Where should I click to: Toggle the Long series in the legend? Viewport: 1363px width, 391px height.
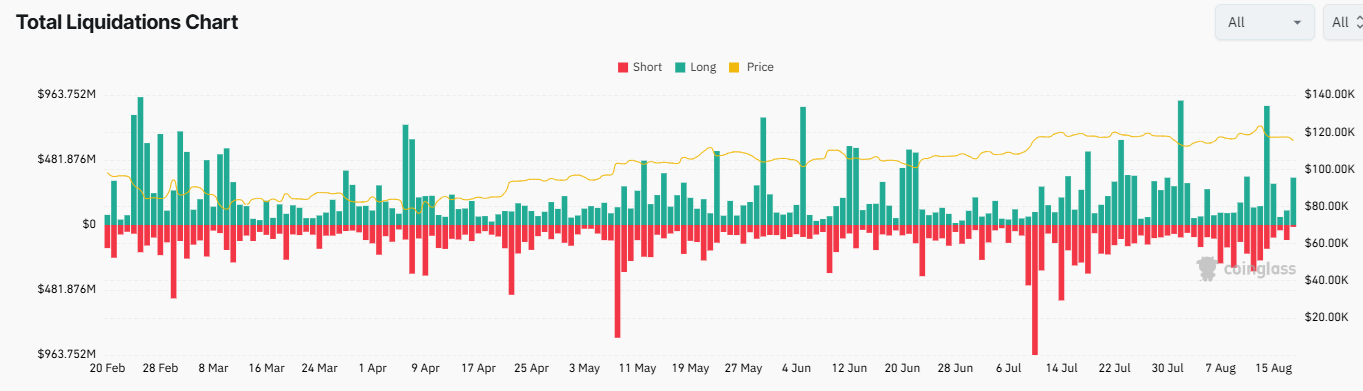pyautogui.click(x=696, y=67)
